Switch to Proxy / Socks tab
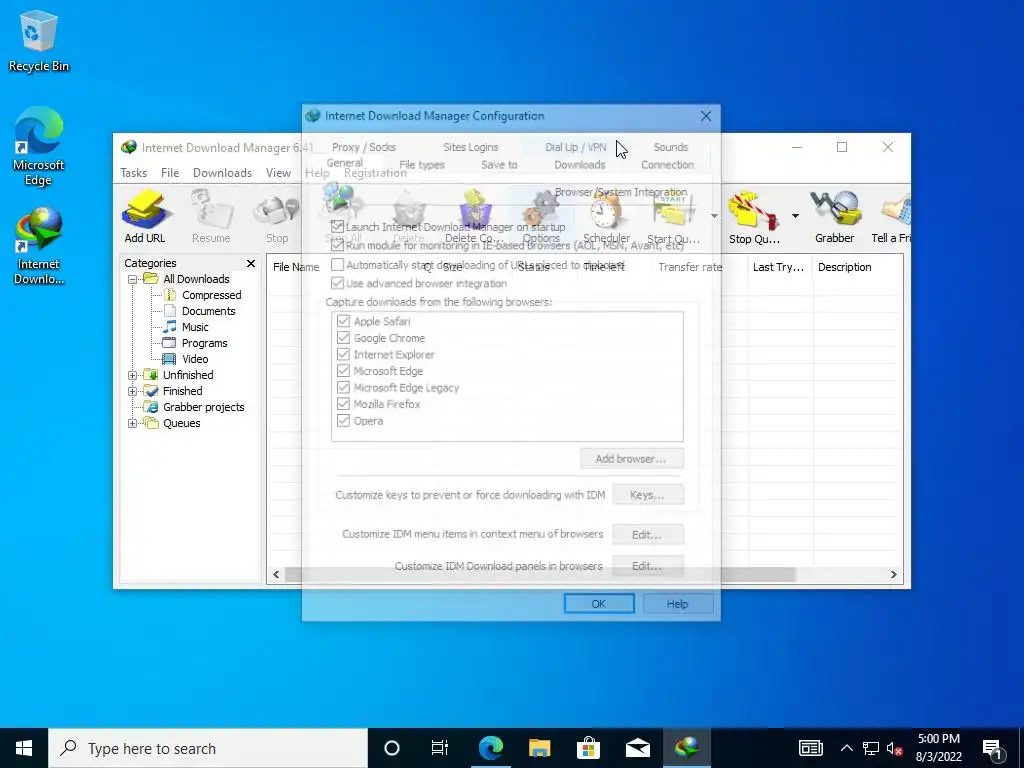 click(364, 147)
